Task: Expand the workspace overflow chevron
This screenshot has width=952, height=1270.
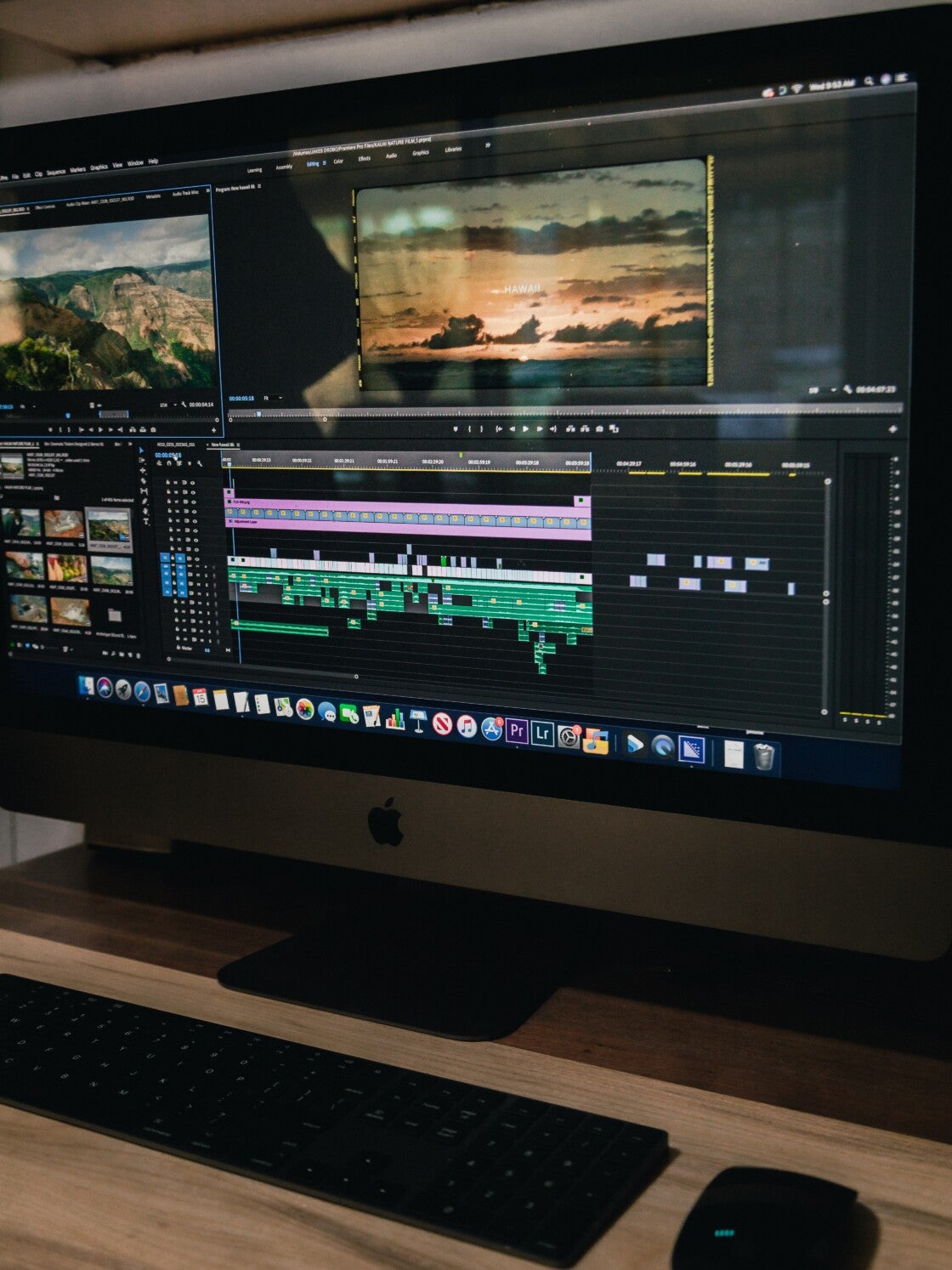Action: click(488, 145)
